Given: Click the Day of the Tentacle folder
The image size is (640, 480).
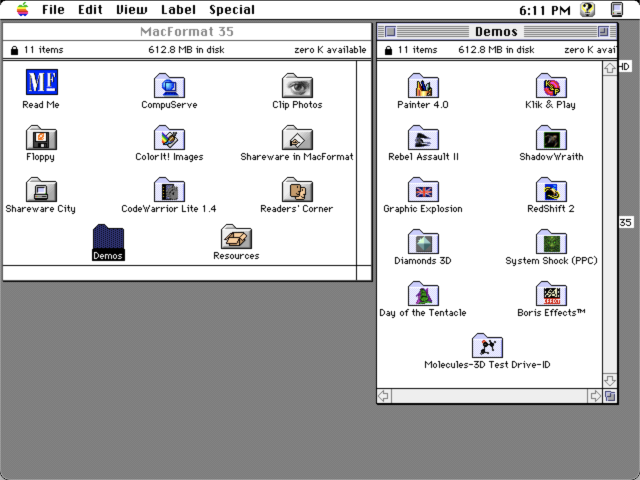Looking at the screenshot, I should (x=423, y=293).
